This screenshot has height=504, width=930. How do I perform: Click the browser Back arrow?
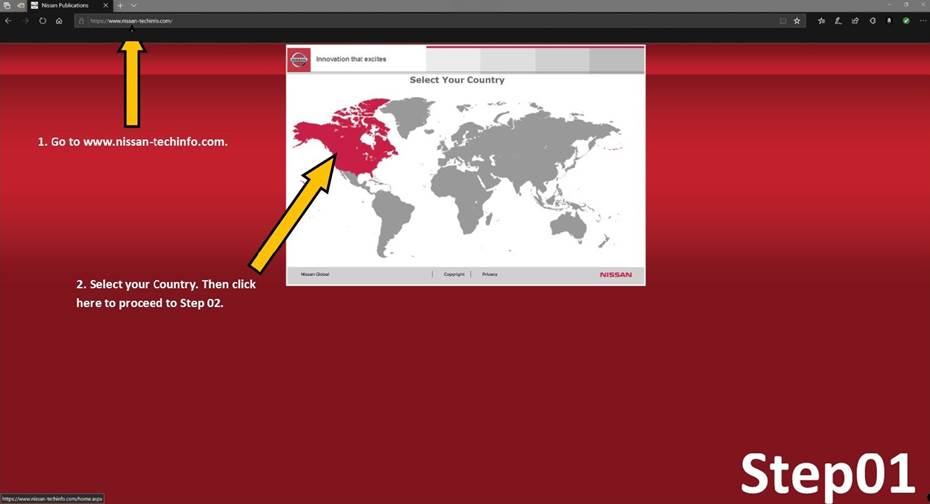[x=8, y=21]
